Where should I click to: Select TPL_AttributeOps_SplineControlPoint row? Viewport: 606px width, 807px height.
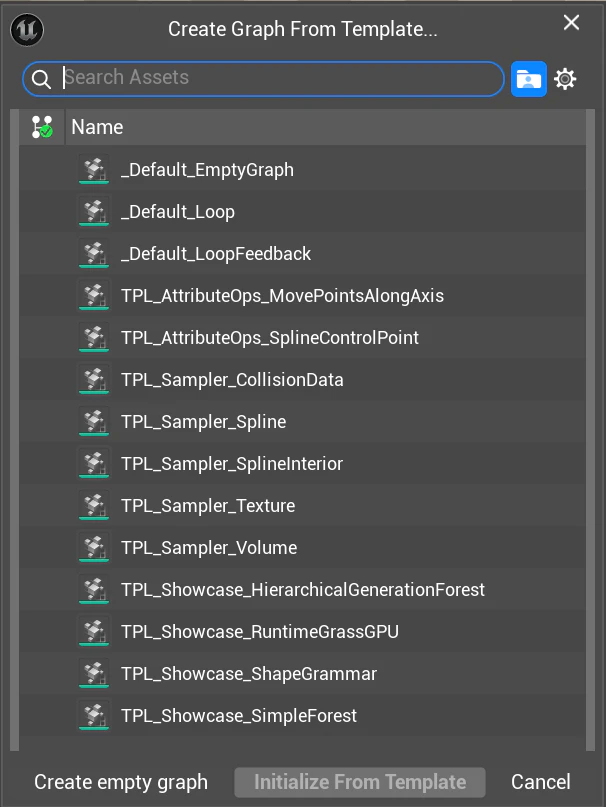coord(302,338)
